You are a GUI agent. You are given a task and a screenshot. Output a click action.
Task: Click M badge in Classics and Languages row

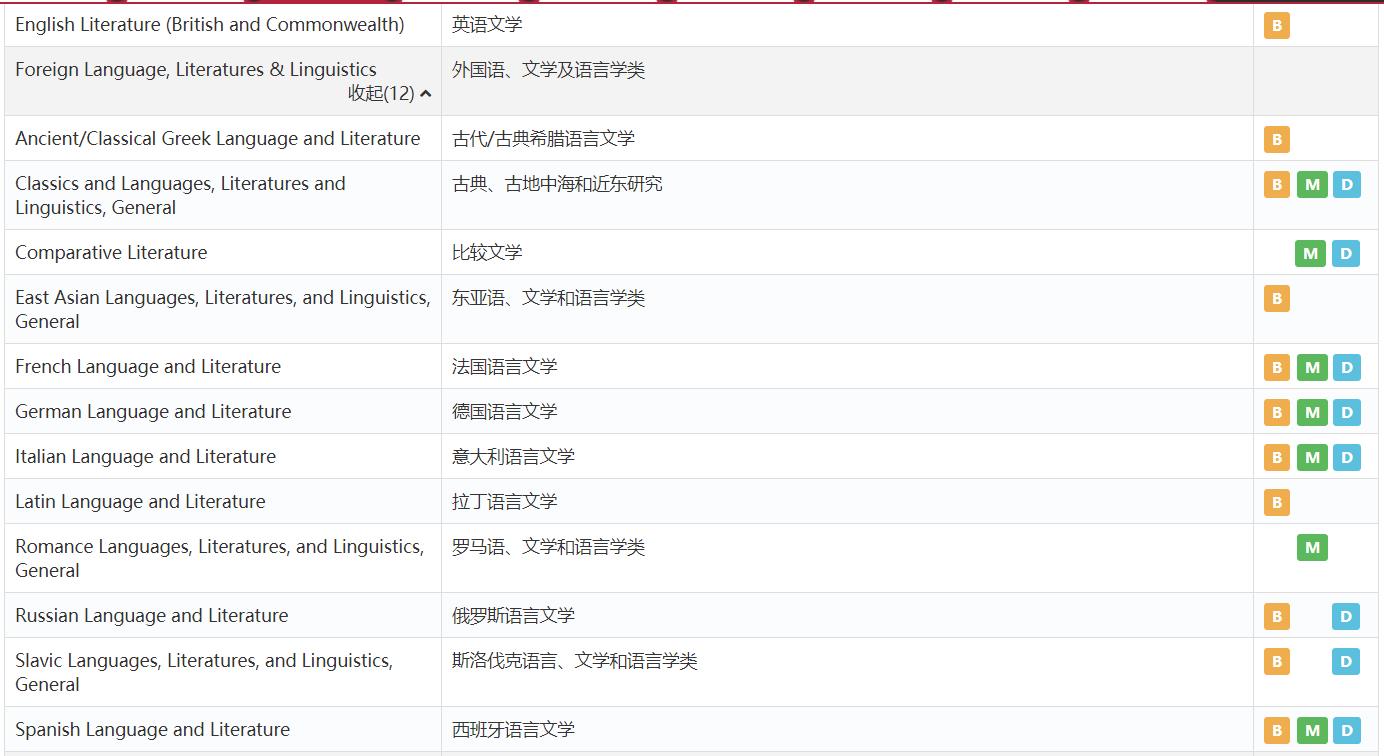point(1312,184)
